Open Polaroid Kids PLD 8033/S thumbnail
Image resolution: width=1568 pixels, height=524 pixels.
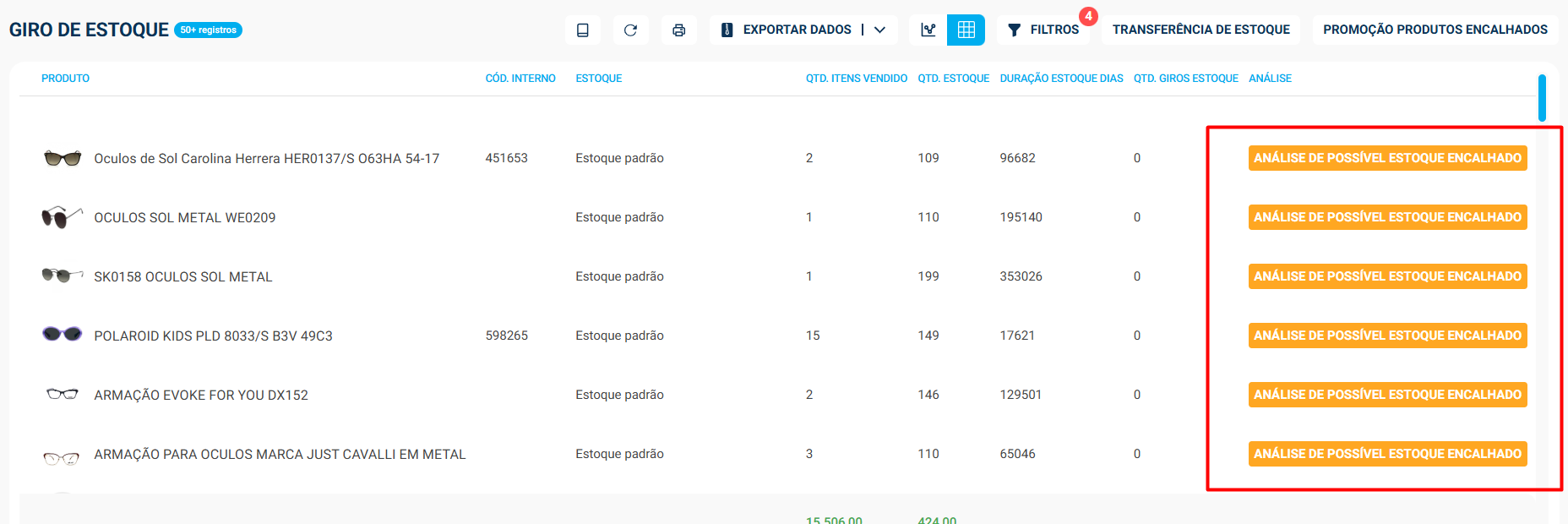click(x=63, y=335)
